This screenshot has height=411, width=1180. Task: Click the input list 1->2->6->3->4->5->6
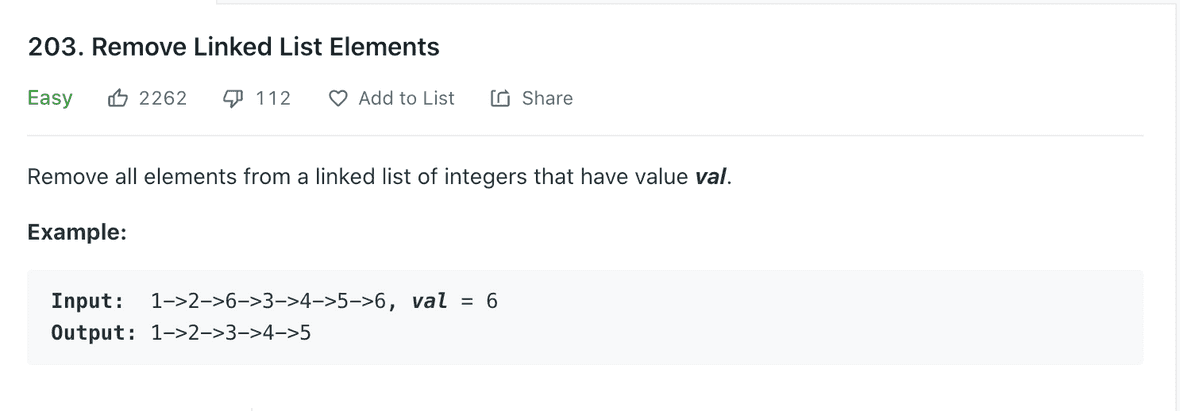pos(274,300)
